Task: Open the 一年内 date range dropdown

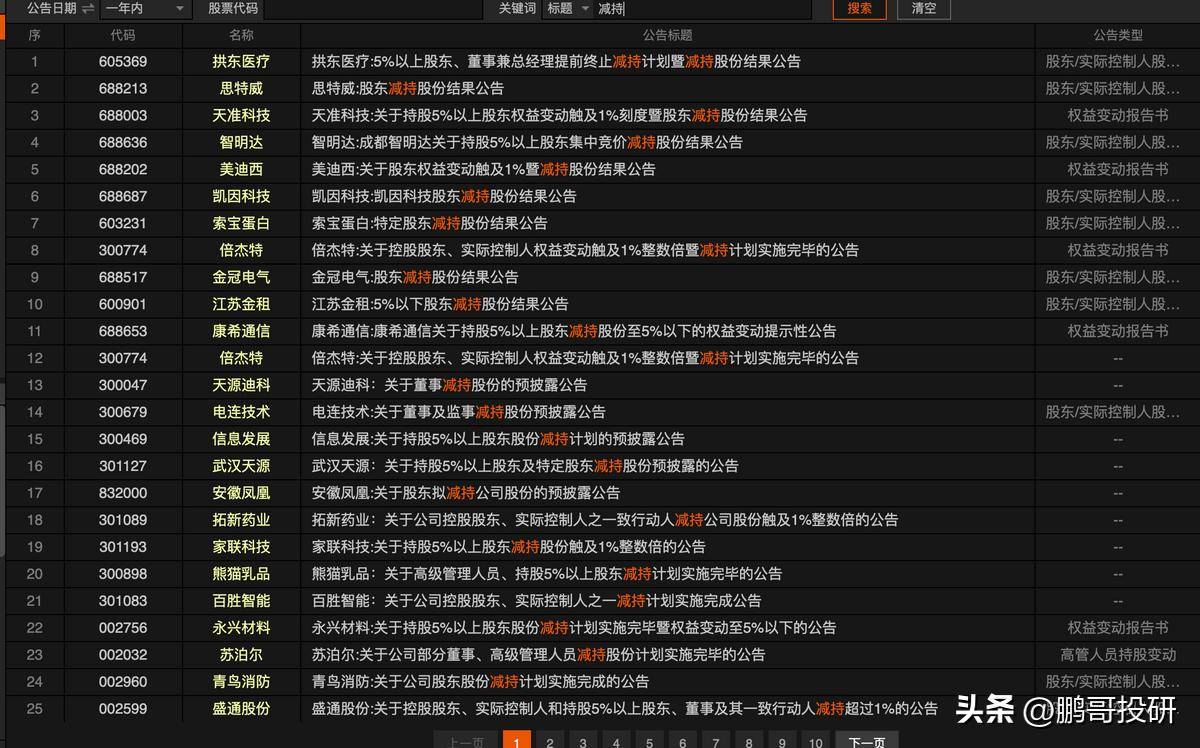Action: click(146, 8)
